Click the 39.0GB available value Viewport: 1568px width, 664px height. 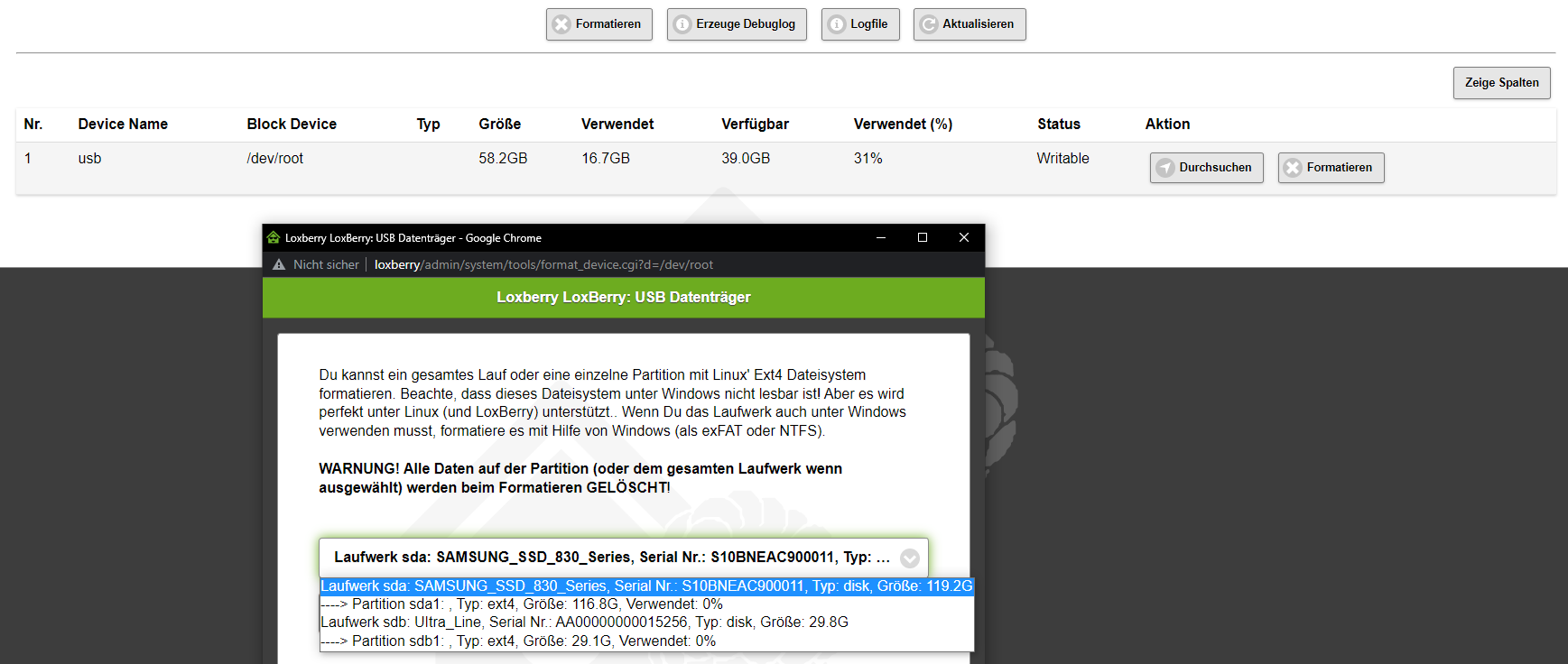point(746,159)
